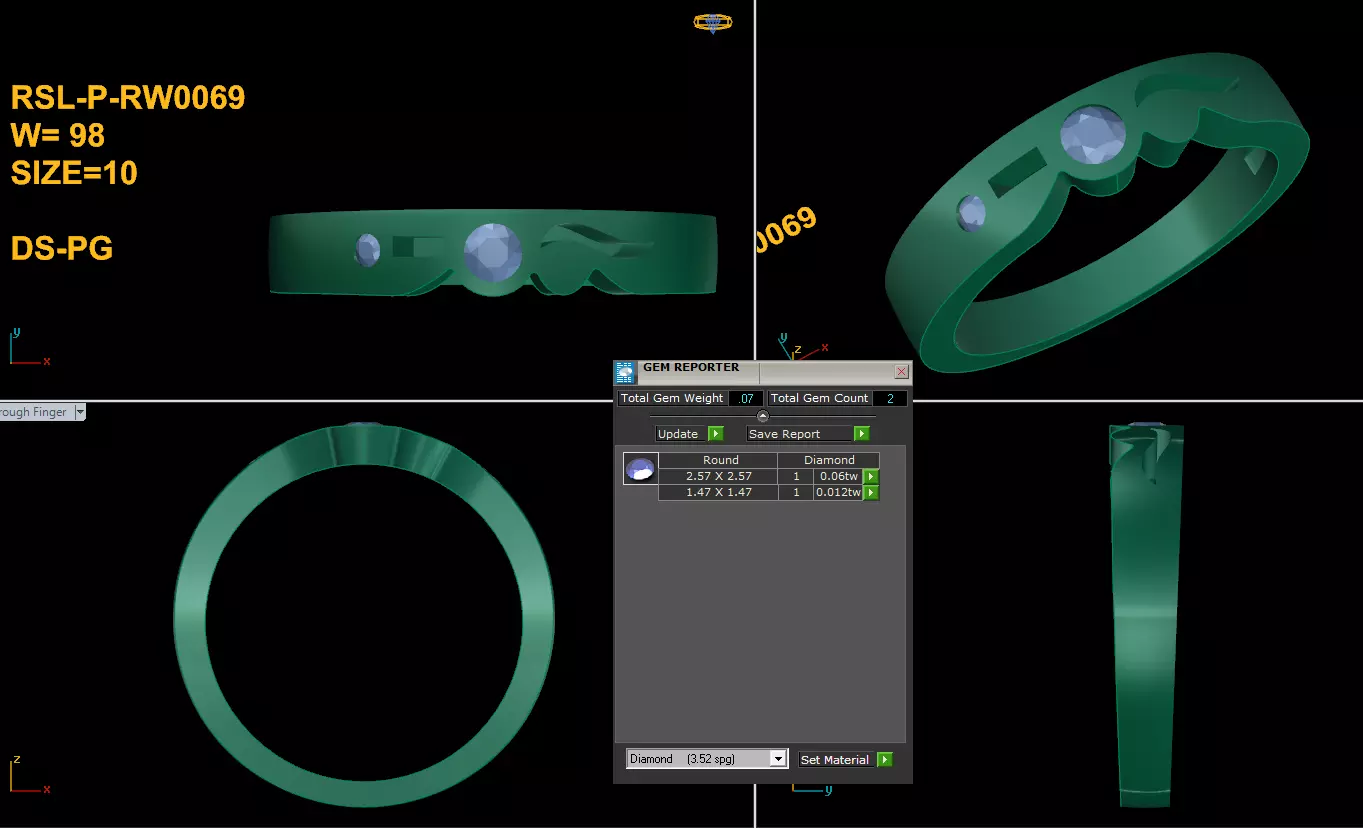Screen dimensions: 1363x828
Task: Open the Through Finger viewport dropdown arrow
Action: point(79,412)
